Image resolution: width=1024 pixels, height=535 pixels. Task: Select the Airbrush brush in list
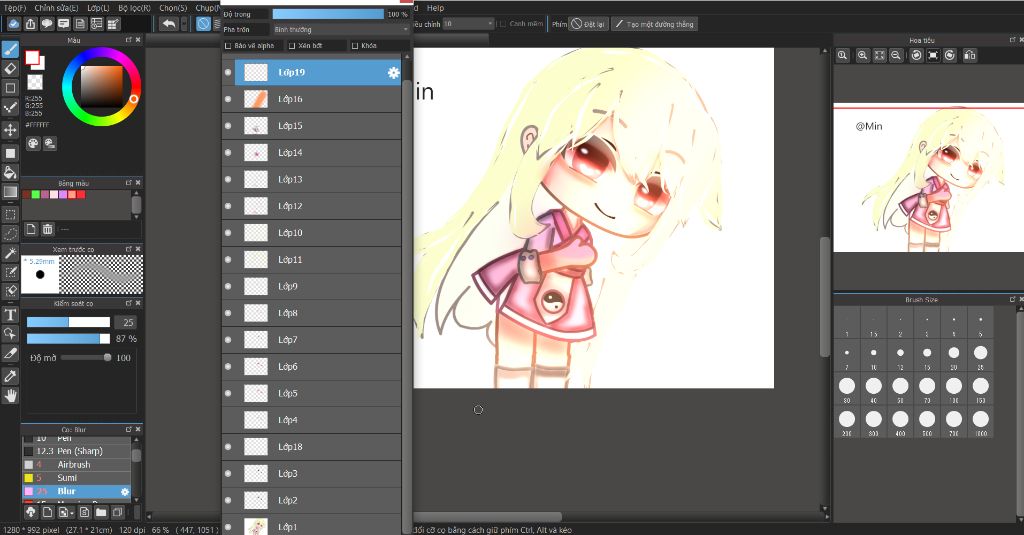pyautogui.click(x=76, y=464)
